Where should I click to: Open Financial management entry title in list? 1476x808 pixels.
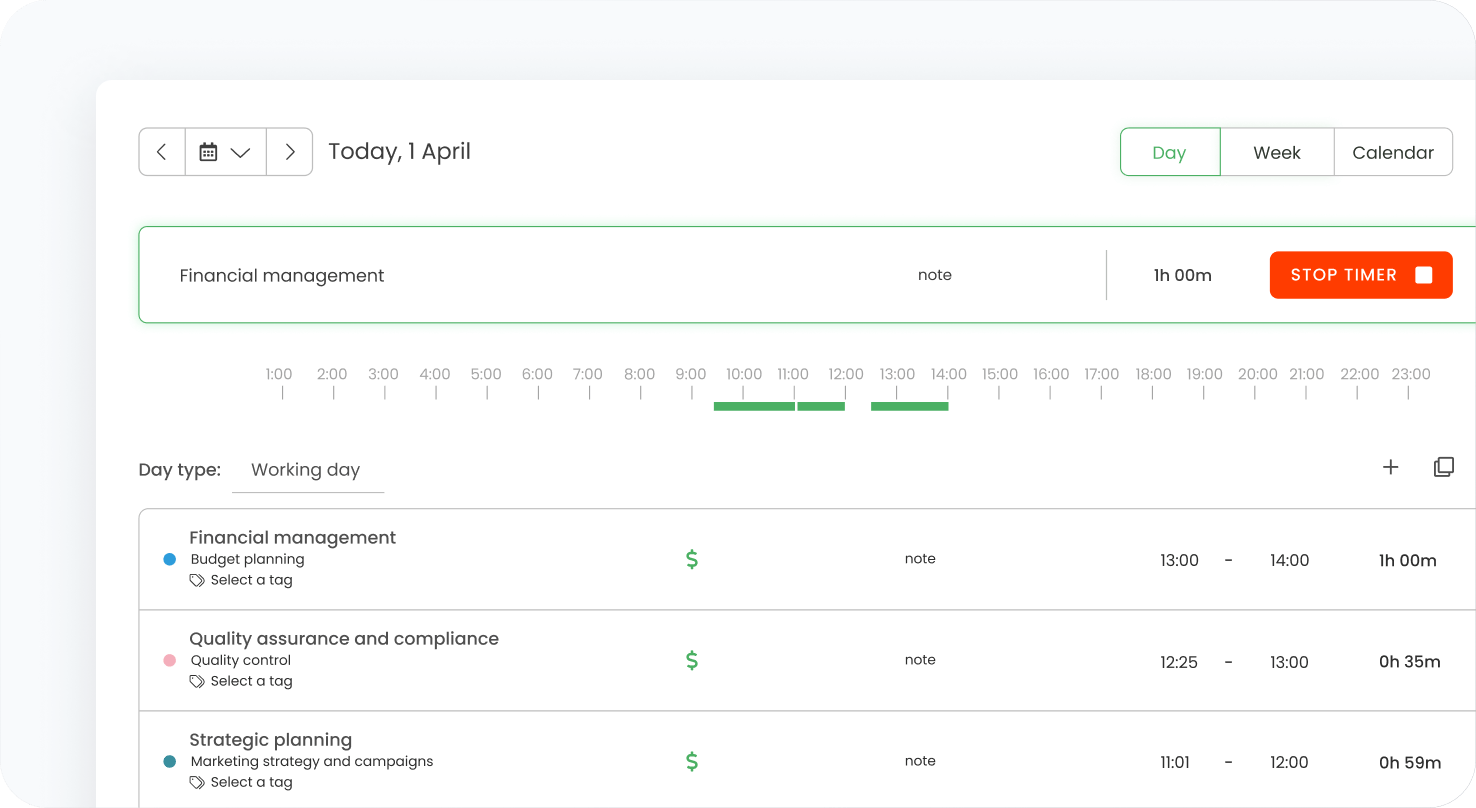tap(293, 538)
